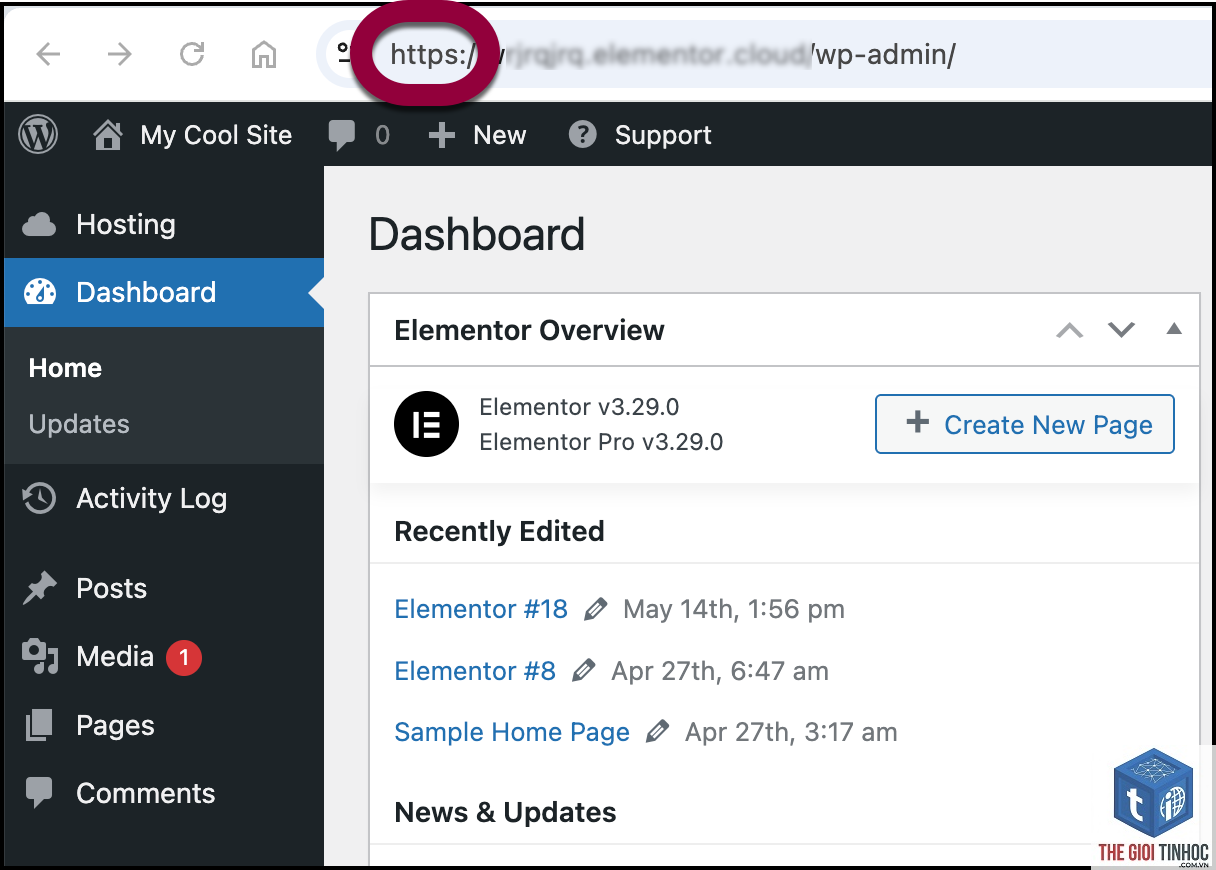
Task: Focus the URL address bar field
Action: tap(765, 54)
